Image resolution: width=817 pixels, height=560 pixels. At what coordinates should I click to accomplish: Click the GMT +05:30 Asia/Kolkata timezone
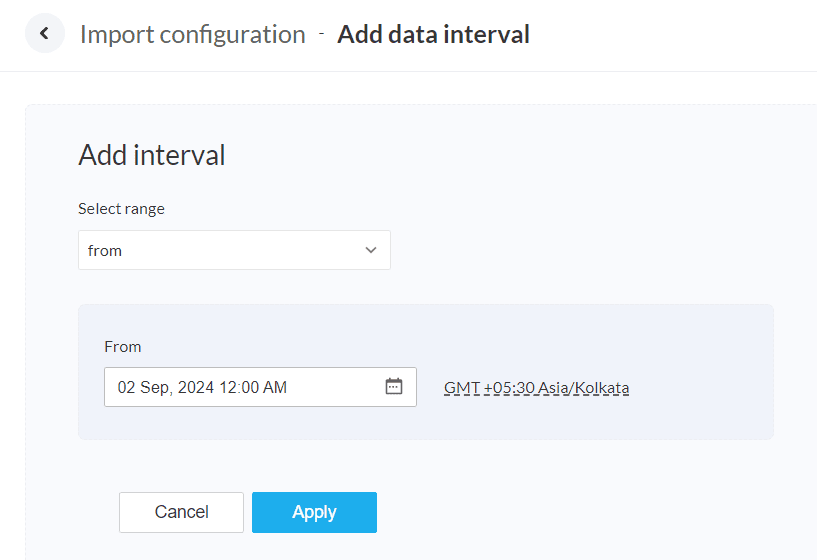pos(536,388)
